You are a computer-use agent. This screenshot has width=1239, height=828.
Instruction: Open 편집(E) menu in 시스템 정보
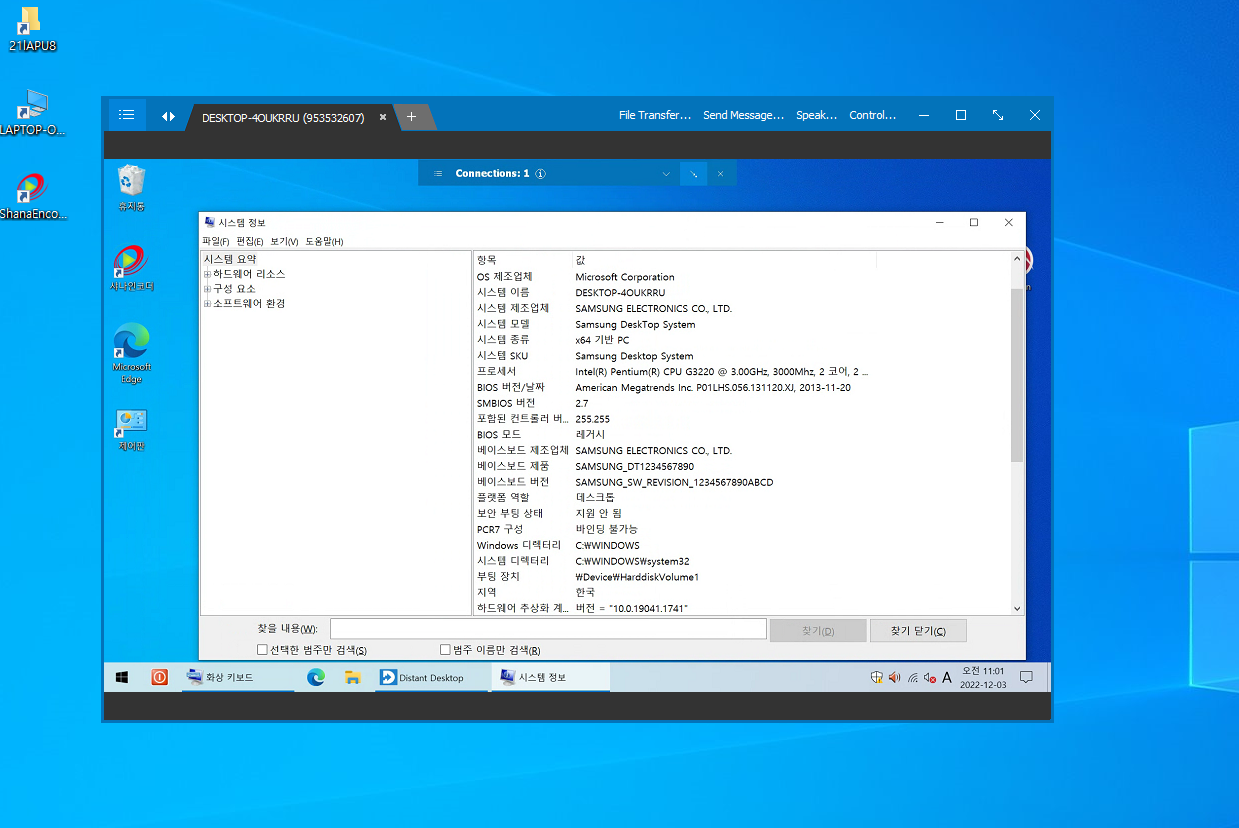250,241
